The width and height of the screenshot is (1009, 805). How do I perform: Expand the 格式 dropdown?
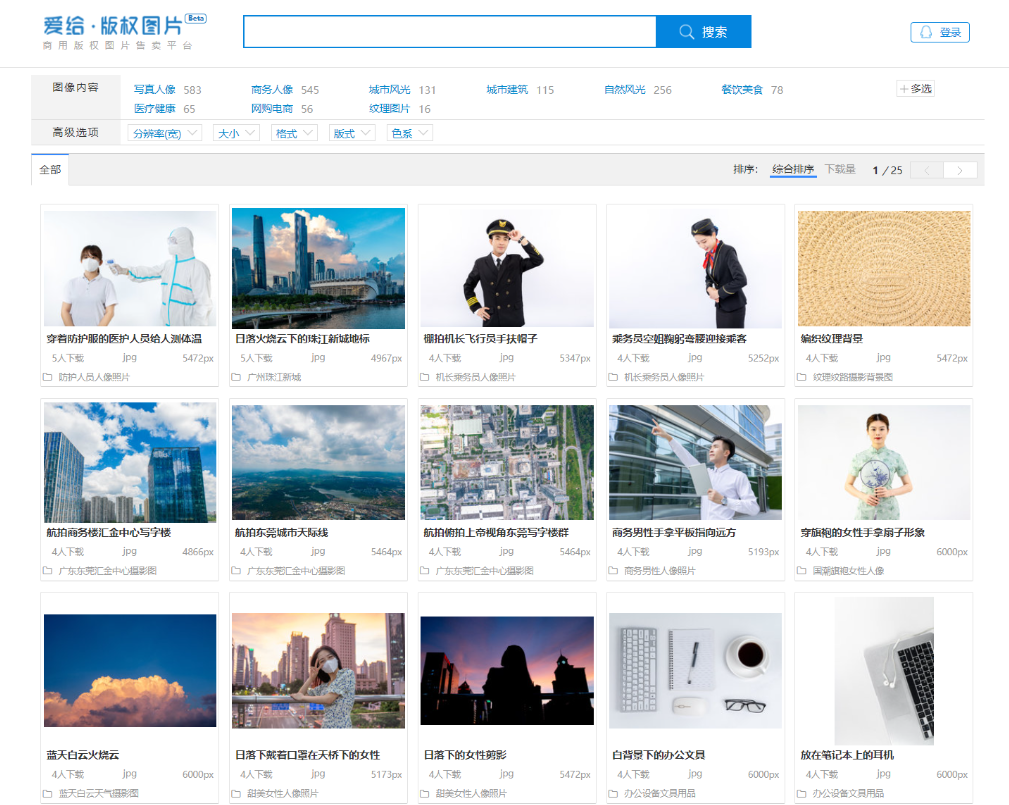[294, 133]
